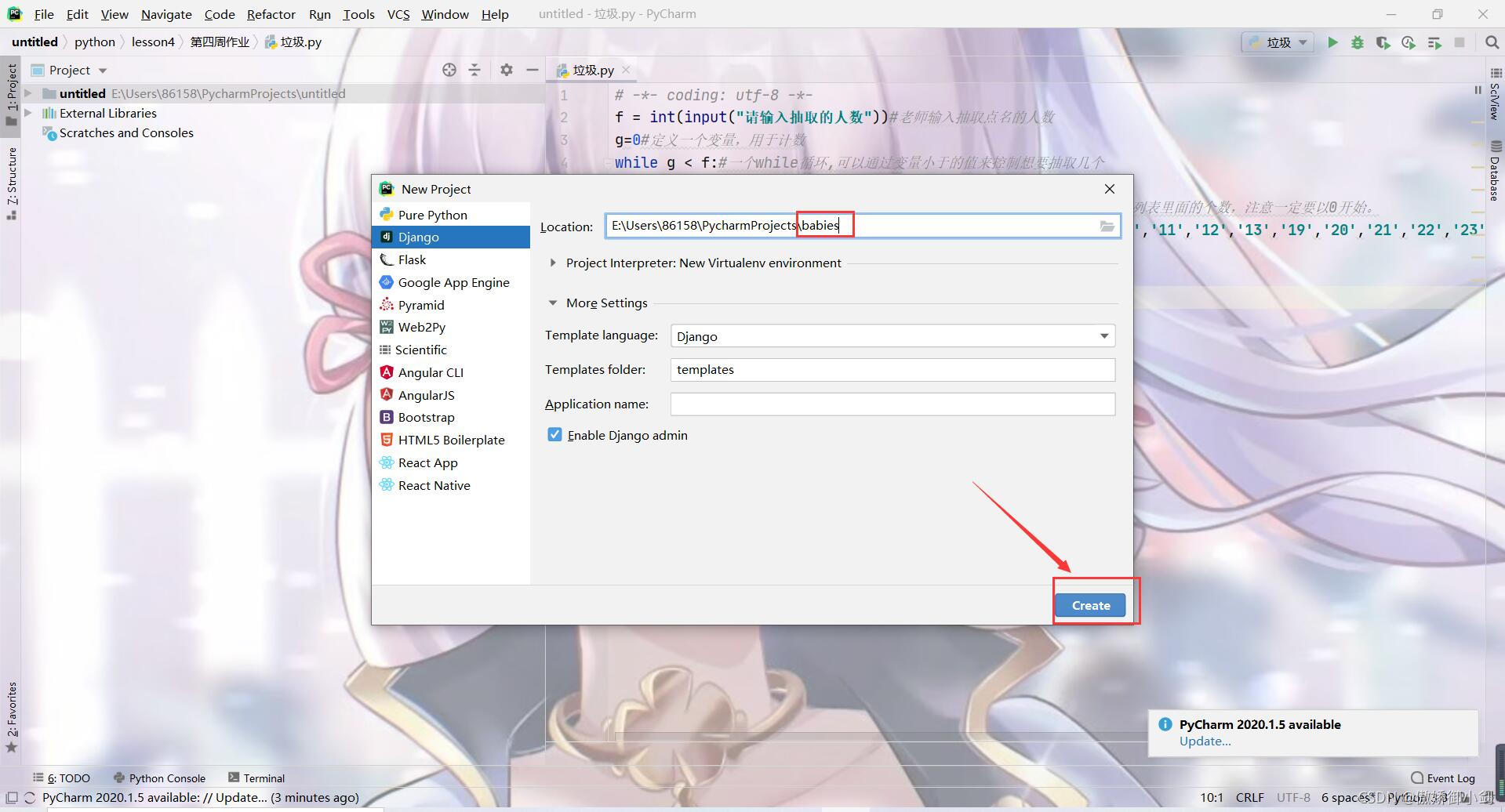Image resolution: width=1505 pixels, height=812 pixels.
Task: Select the Django project type
Action: click(451, 237)
